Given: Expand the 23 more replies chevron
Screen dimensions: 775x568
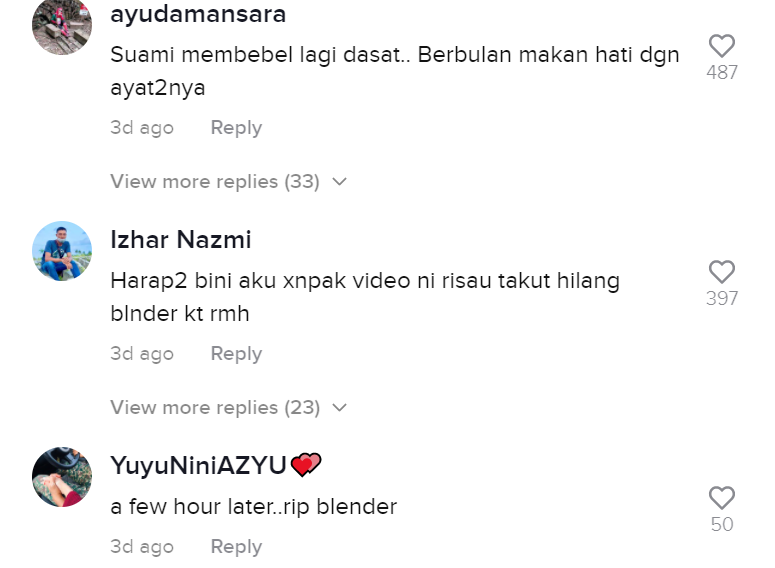Looking at the screenshot, I should (340, 407).
